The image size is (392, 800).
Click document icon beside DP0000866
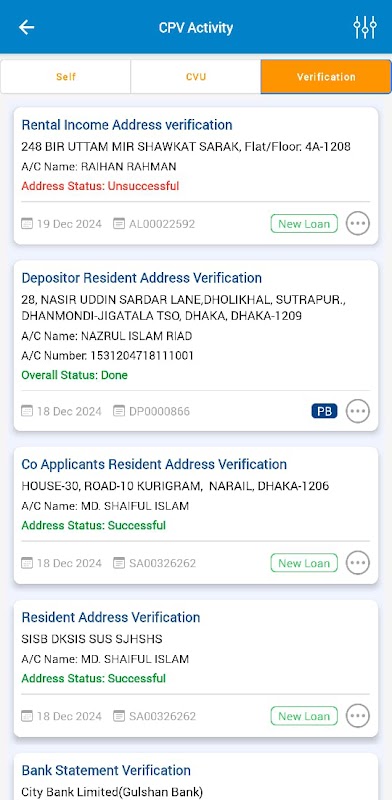[119, 411]
